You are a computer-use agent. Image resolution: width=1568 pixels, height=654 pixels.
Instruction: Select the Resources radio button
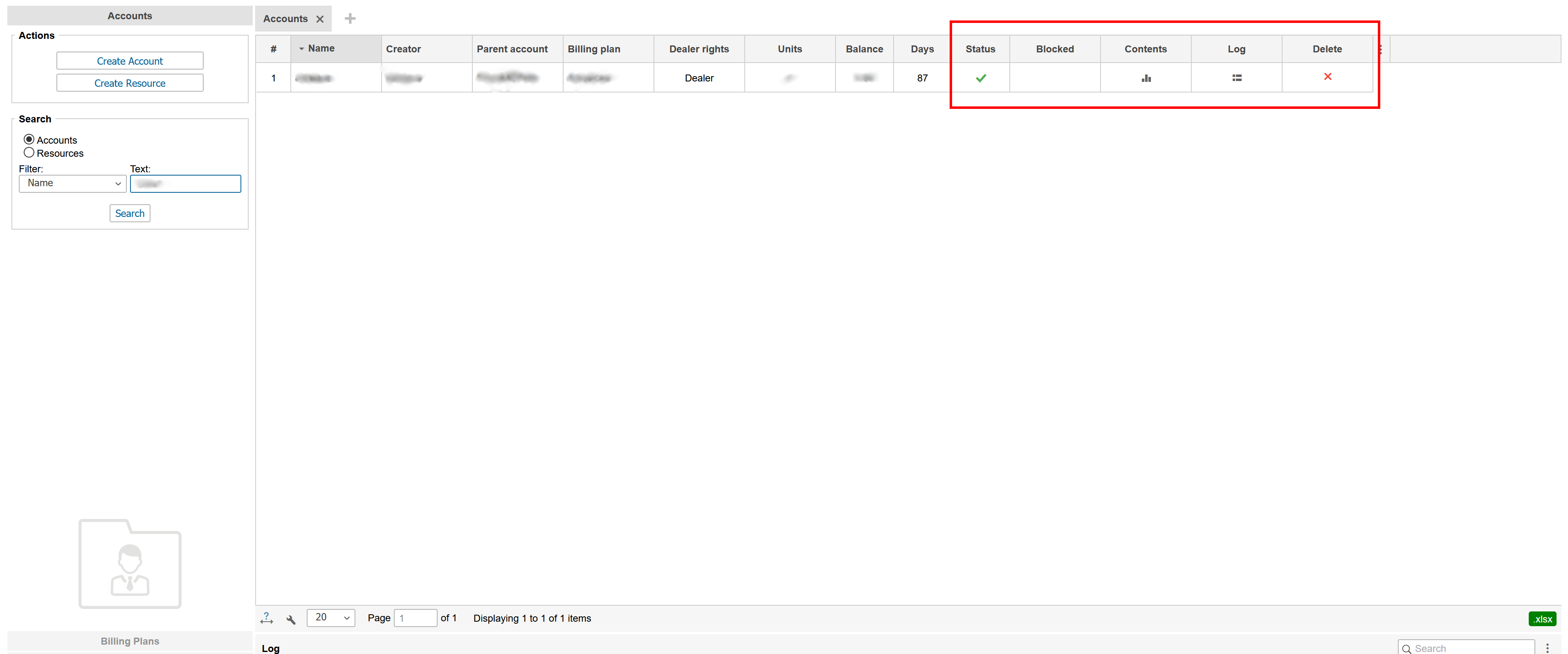tap(29, 153)
